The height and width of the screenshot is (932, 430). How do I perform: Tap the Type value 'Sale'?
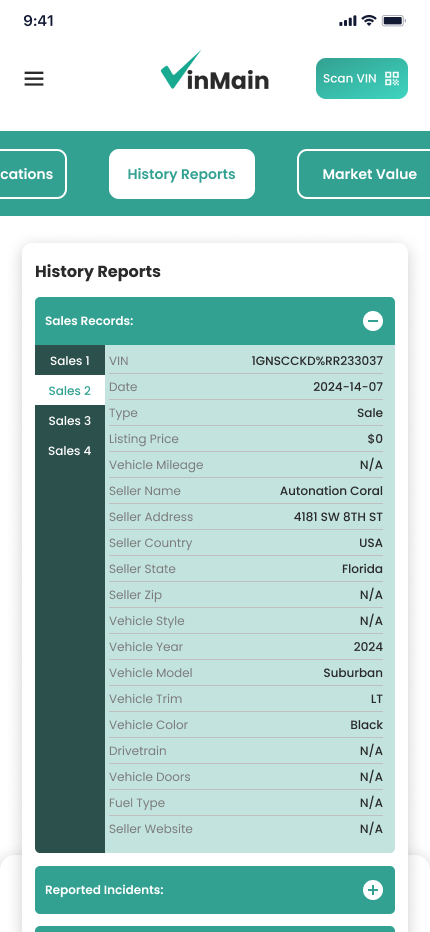(x=370, y=413)
